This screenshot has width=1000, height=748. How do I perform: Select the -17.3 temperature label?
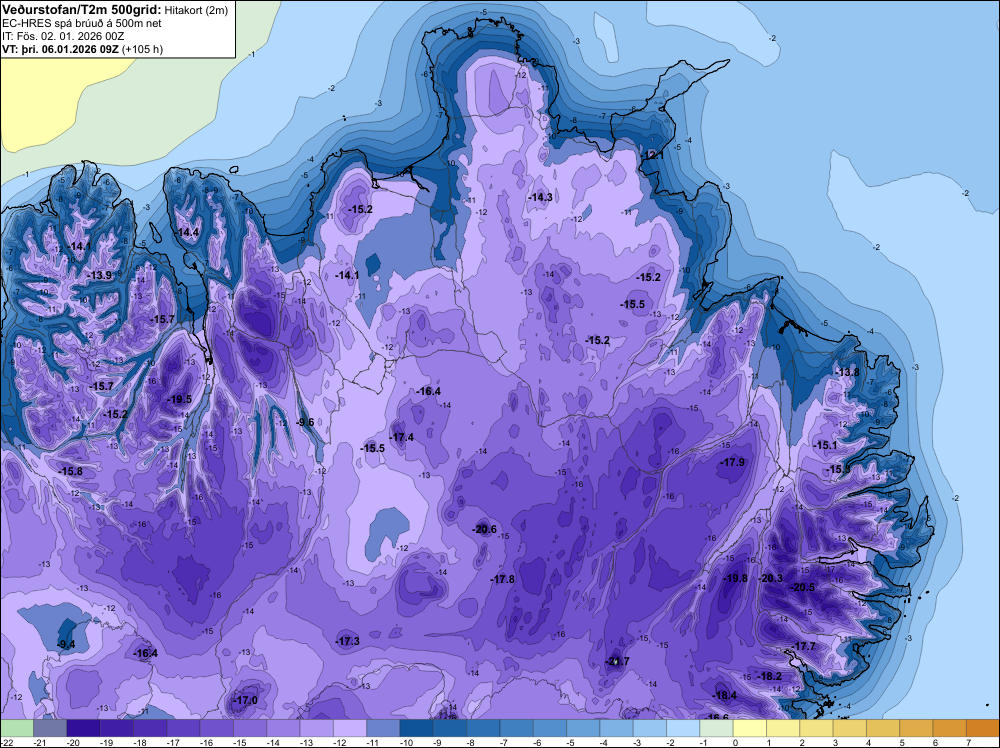point(348,641)
